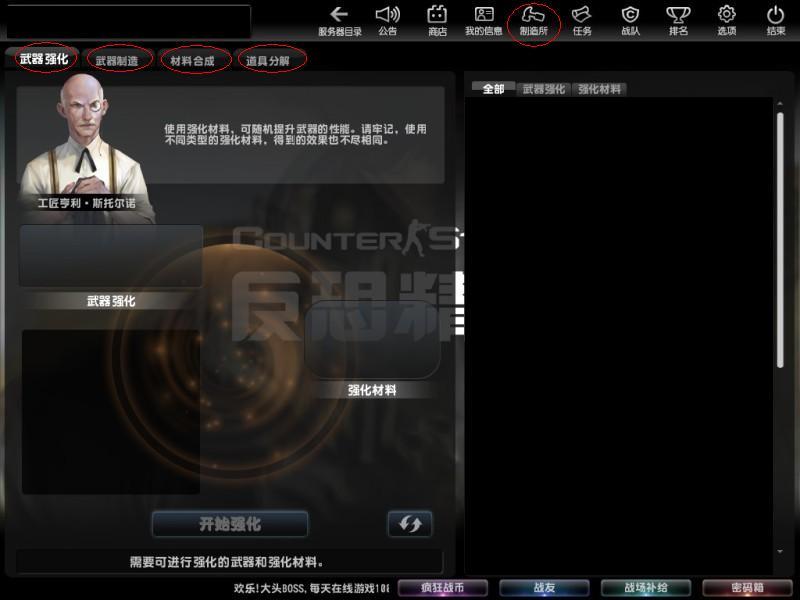Select the 全部 inventory filter tab
The width and height of the screenshot is (800, 600).
tap(493, 89)
